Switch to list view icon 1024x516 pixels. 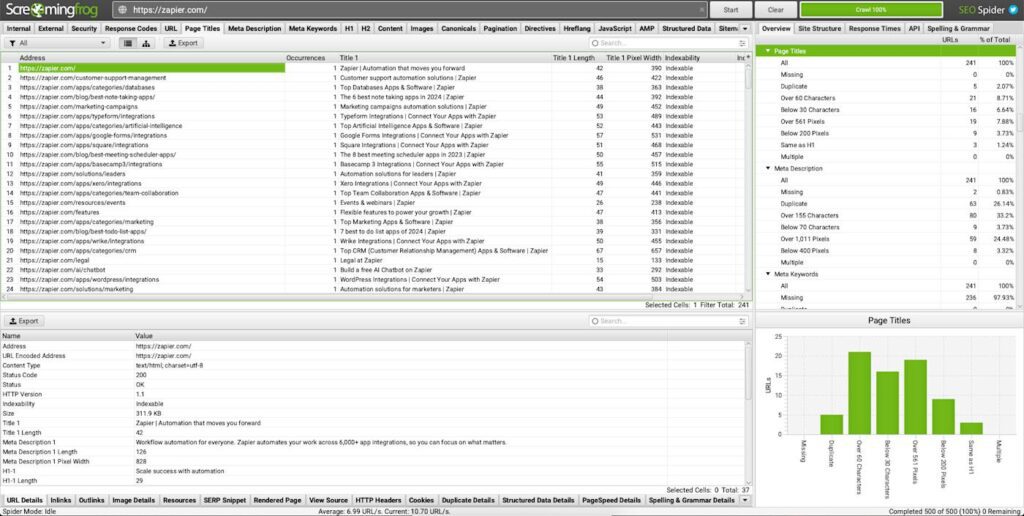click(x=127, y=43)
